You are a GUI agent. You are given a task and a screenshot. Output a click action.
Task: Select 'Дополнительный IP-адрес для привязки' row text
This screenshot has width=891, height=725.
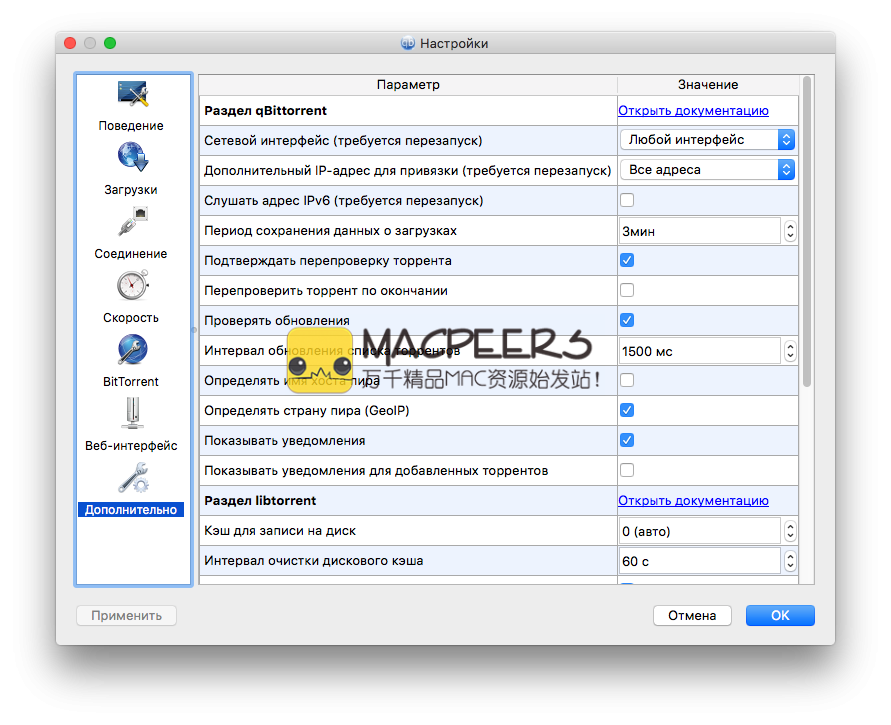(x=407, y=170)
